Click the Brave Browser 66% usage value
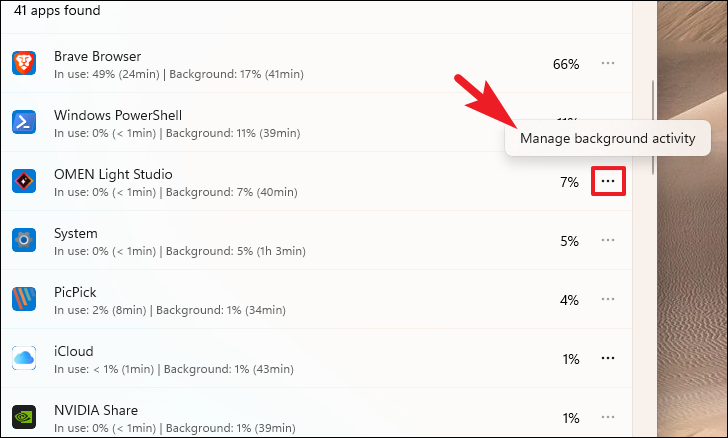Image resolution: width=728 pixels, height=438 pixels. pos(566,64)
